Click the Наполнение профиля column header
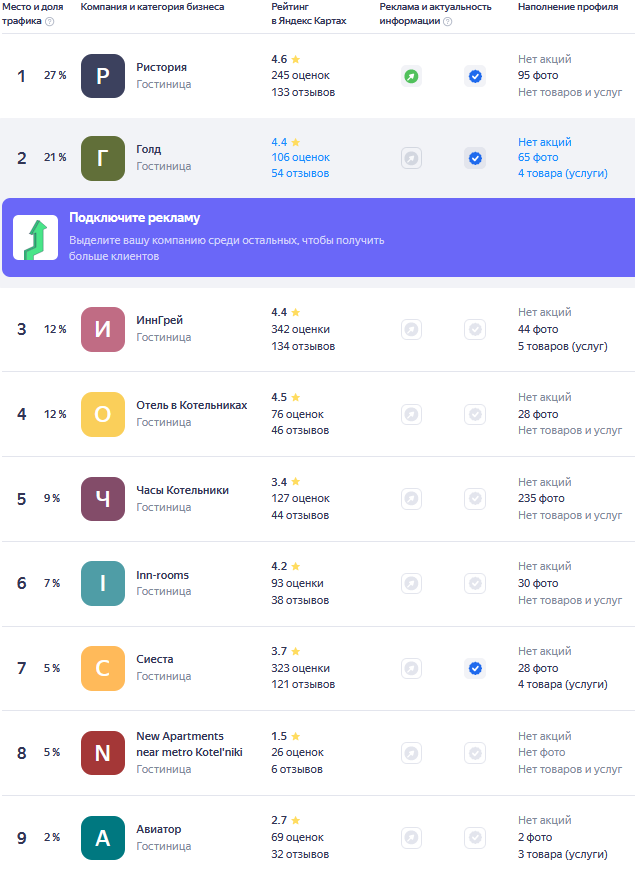635x875 pixels. [568, 7]
